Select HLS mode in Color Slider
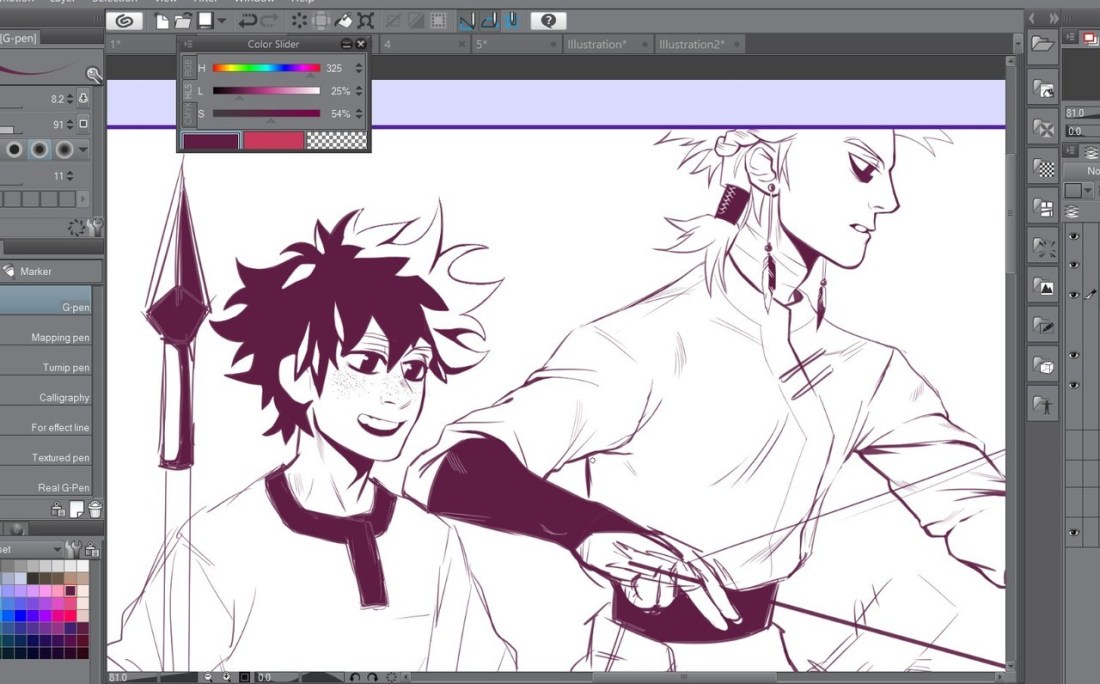1100x684 pixels. 188,90
